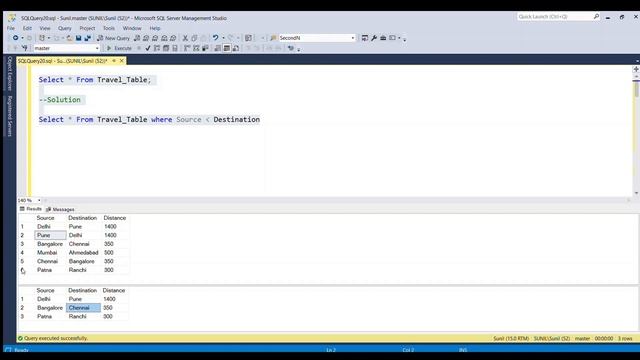This screenshot has width=640, height=360.
Task: Pin the SQLQuery20.sql tab
Action: [x=114, y=61]
